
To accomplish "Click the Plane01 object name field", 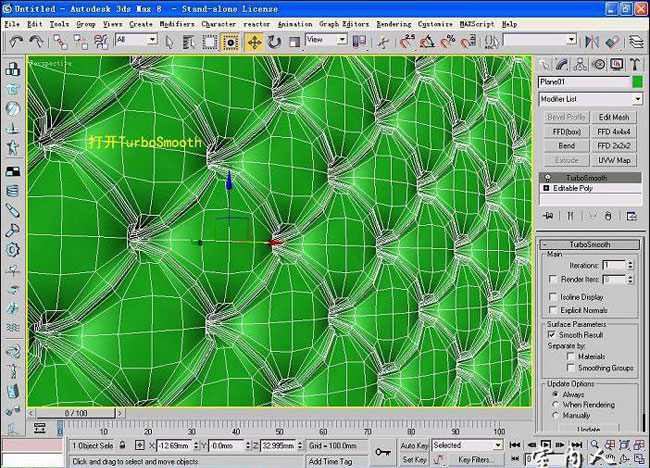I will tap(584, 82).
